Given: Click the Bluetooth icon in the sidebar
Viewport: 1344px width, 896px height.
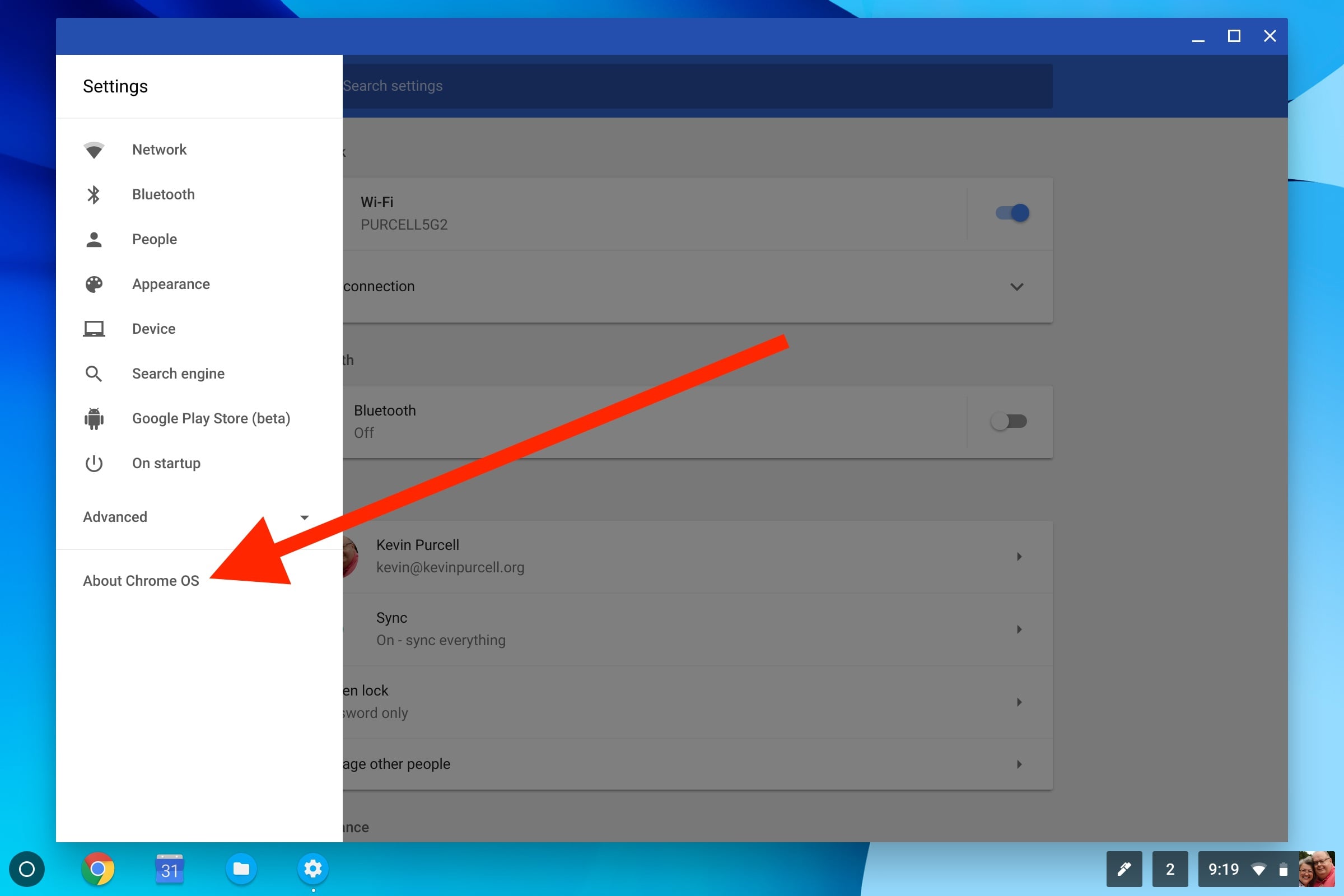Looking at the screenshot, I should coord(94,194).
